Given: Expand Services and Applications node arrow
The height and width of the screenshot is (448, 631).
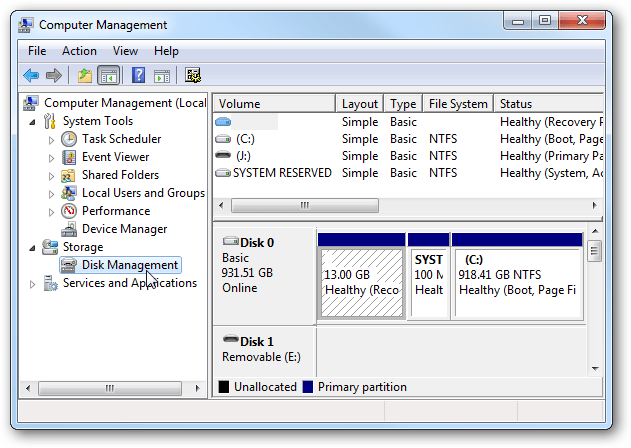Looking at the screenshot, I should coord(33,284).
